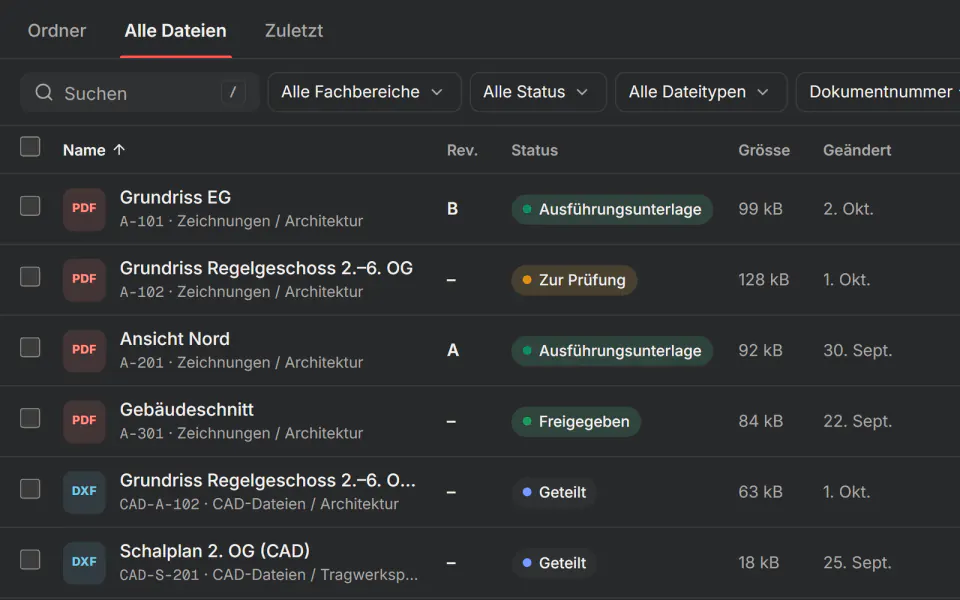Screen dimensions: 960x600
Task: Open the file Schalplan 2. OG (CAD)
Action: tap(215, 551)
